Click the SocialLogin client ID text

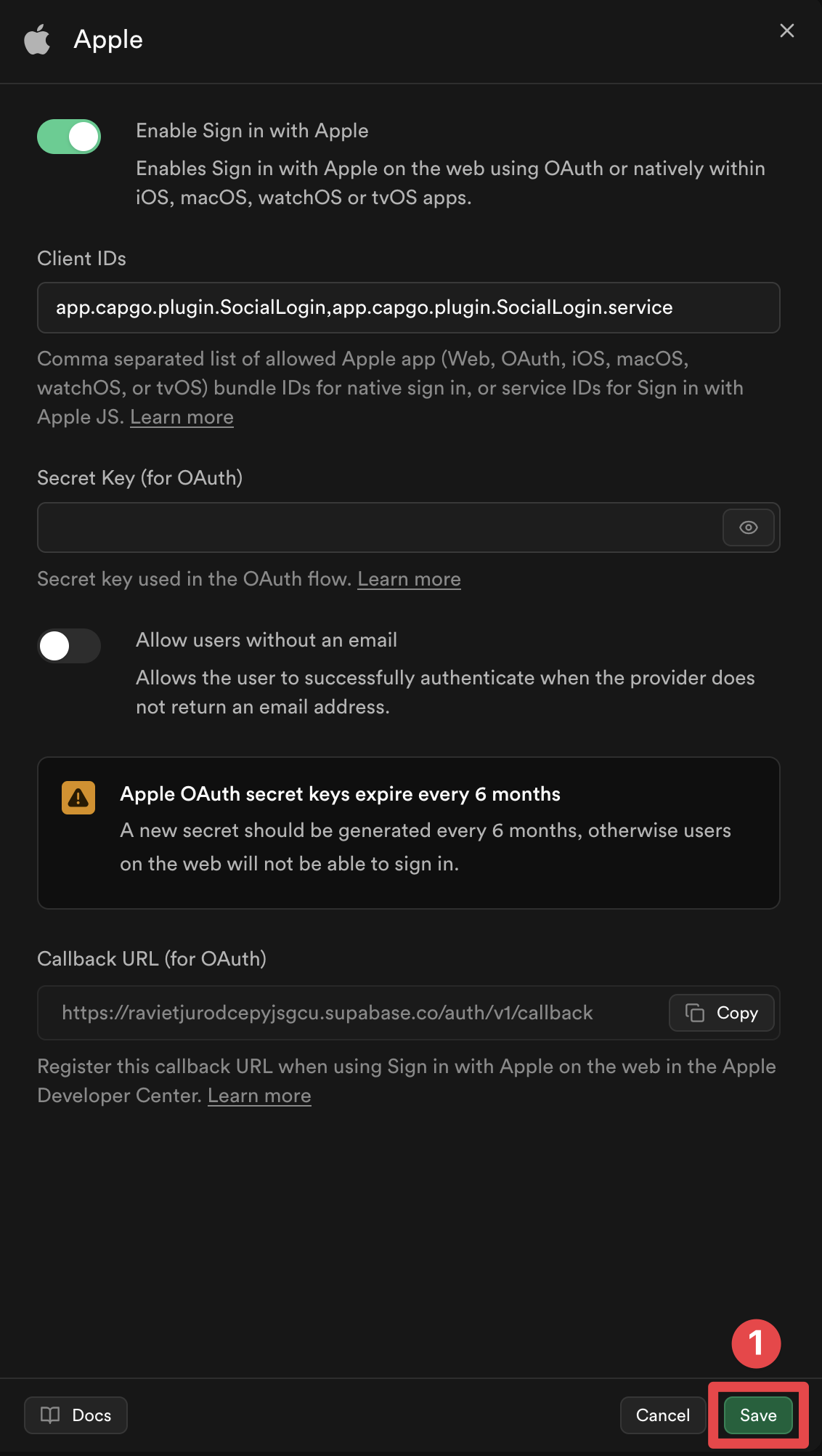click(363, 307)
